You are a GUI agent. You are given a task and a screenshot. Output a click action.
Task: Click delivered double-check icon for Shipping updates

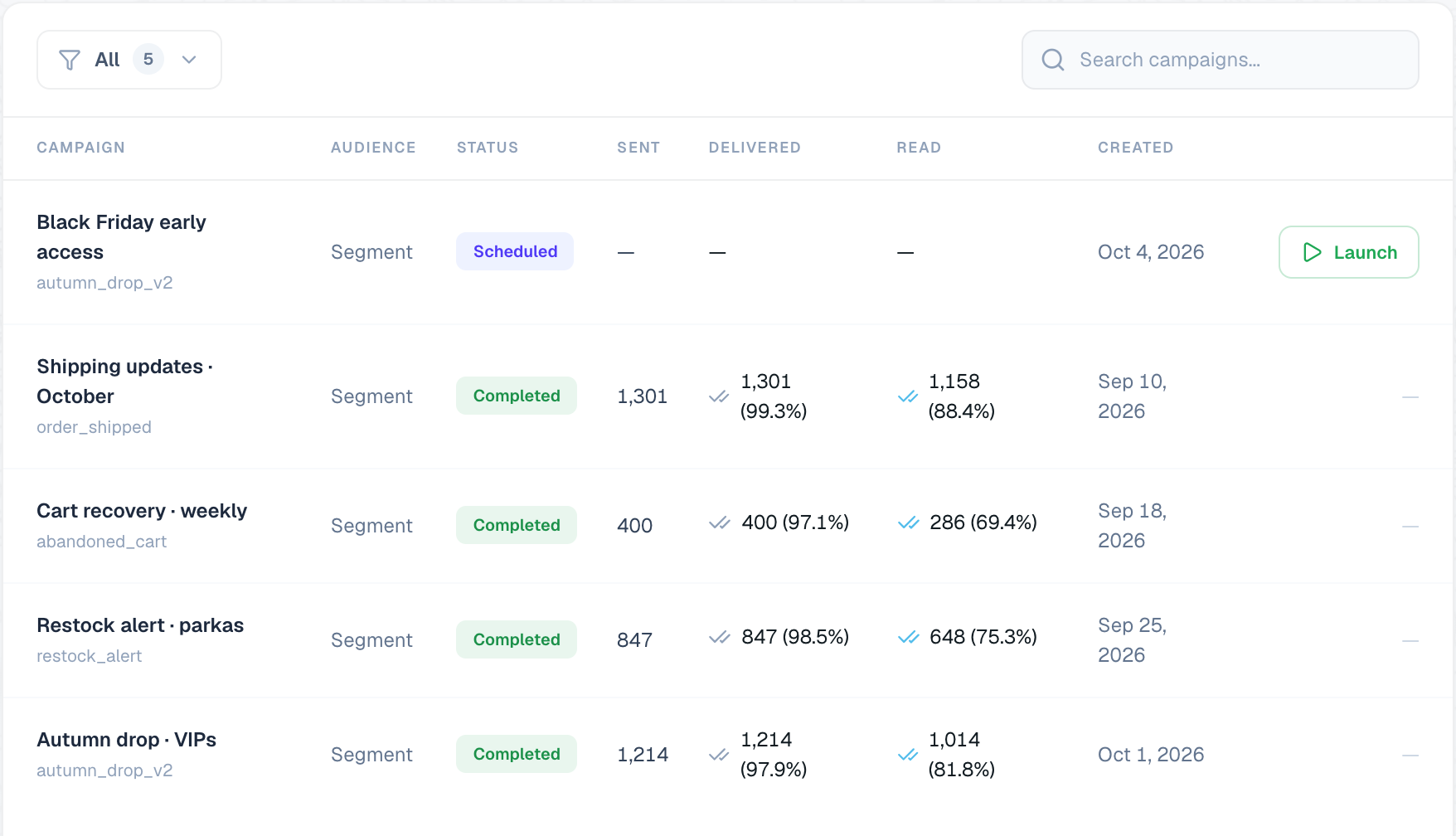719,396
